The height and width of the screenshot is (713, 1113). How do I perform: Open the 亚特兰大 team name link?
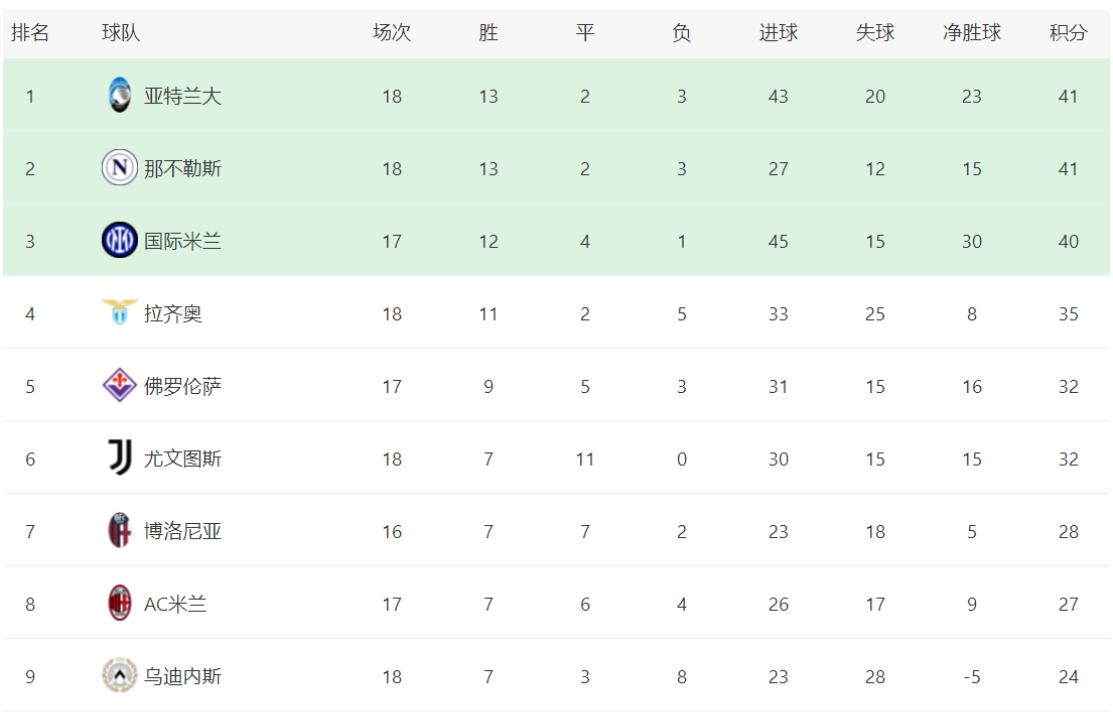(183, 97)
